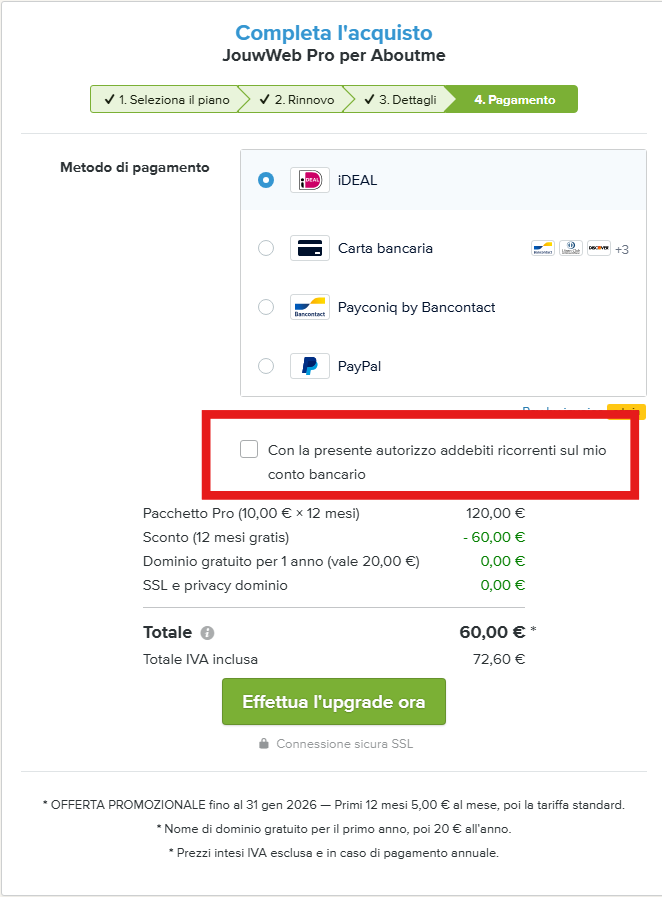Click the bank card icon
The width and height of the screenshot is (662, 897).
coord(309,248)
